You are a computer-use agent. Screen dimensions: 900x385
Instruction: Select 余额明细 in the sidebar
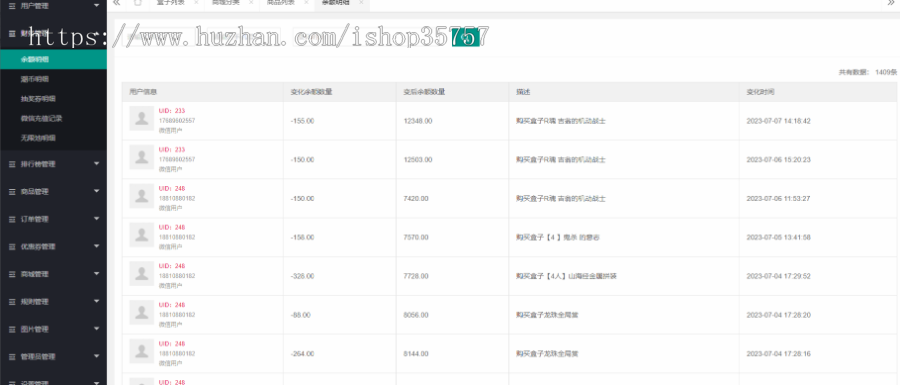[x=53, y=59]
